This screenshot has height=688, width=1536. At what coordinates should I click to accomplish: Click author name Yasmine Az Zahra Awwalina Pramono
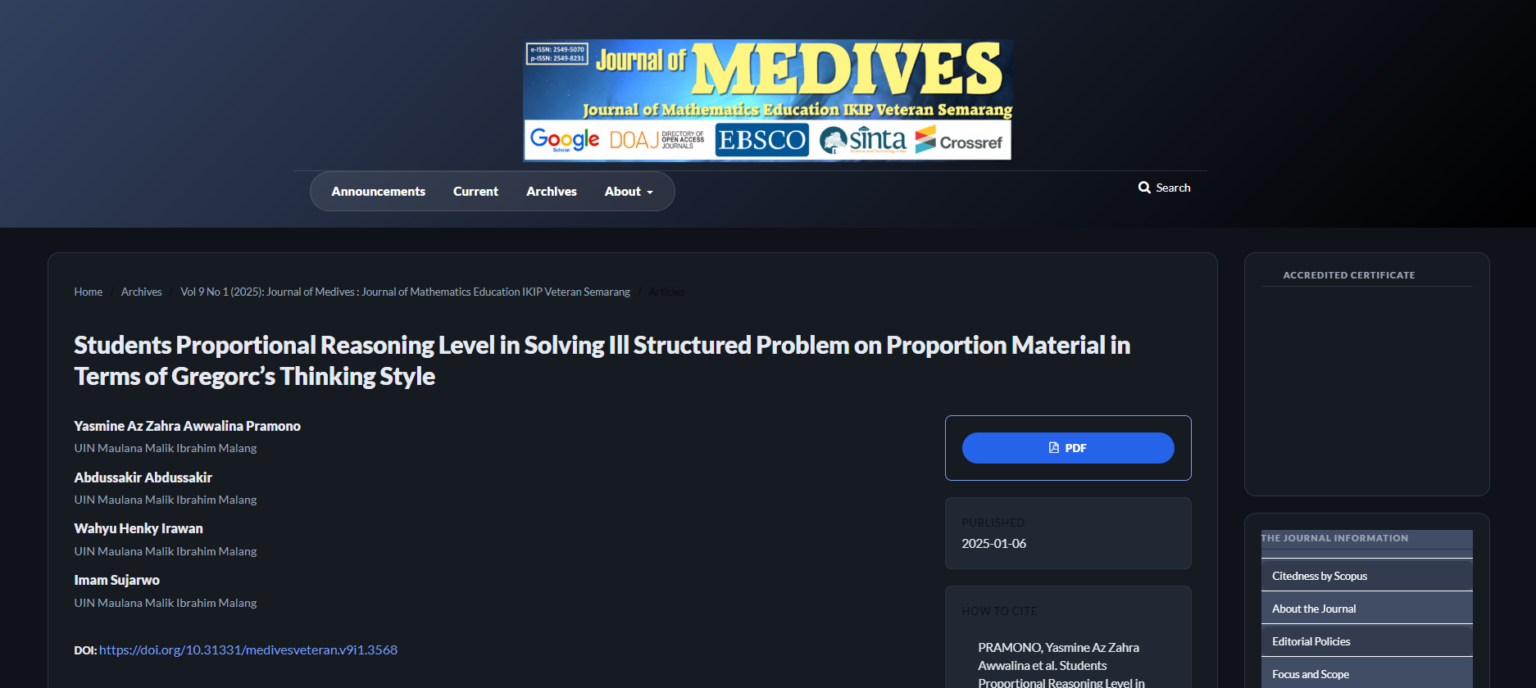click(x=187, y=426)
